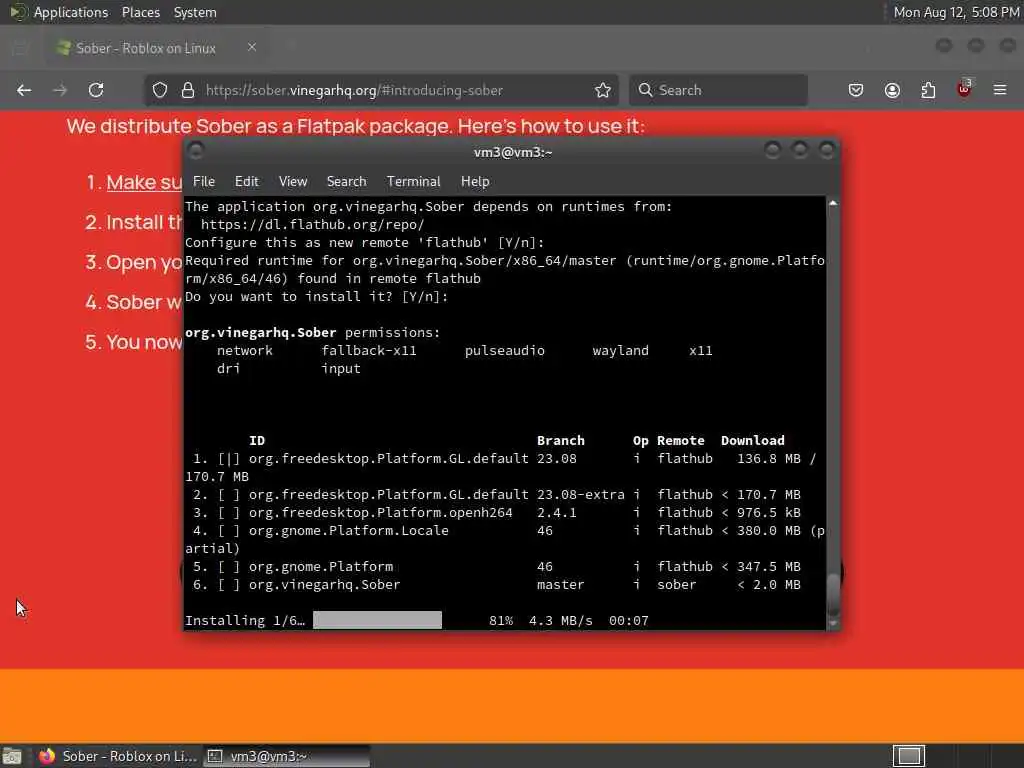Open the terminal View menu
The height and width of the screenshot is (768, 1024).
pyautogui.click(x=293, y=182)
